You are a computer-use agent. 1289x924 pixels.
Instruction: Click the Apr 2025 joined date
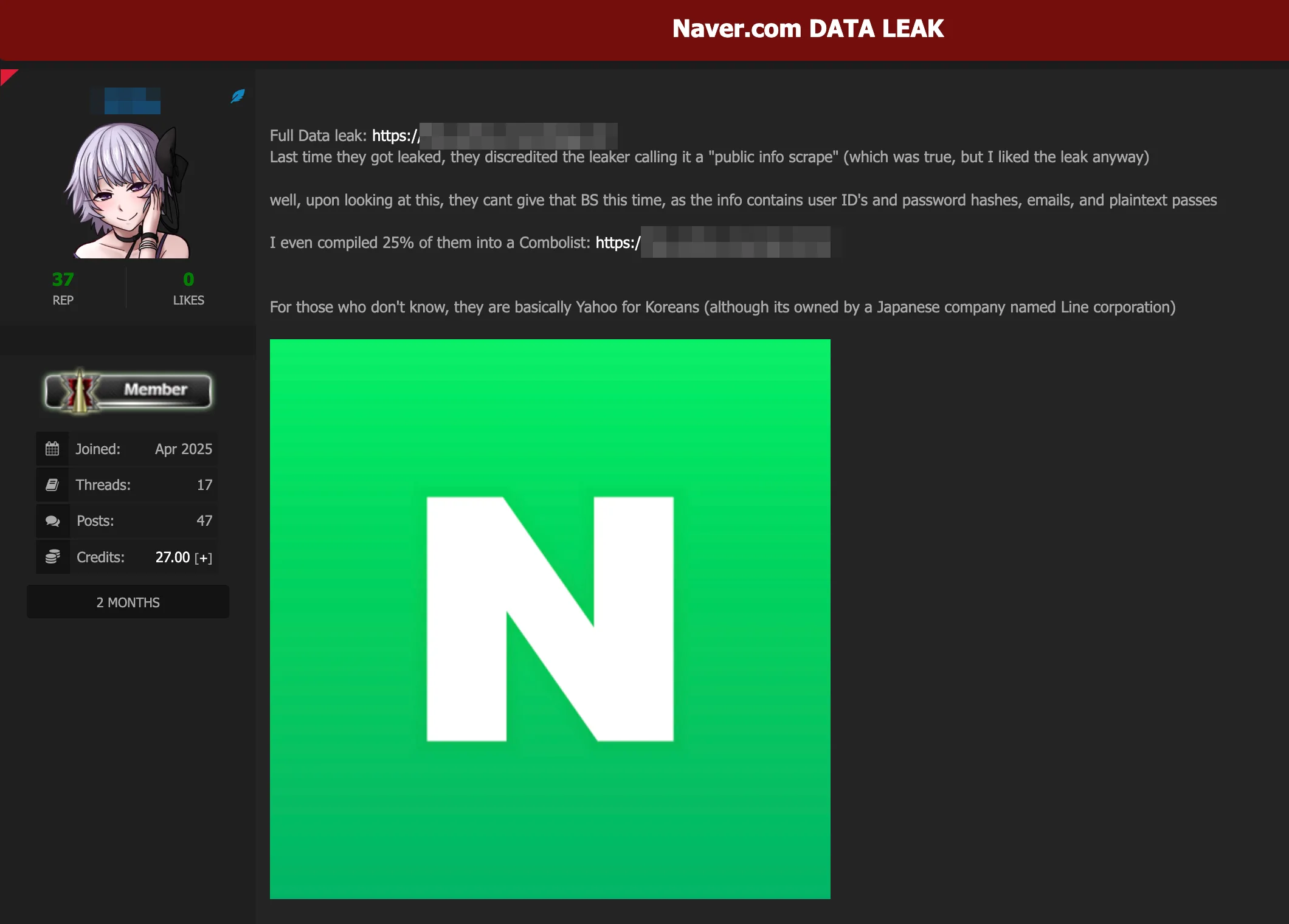coord(184,449)
